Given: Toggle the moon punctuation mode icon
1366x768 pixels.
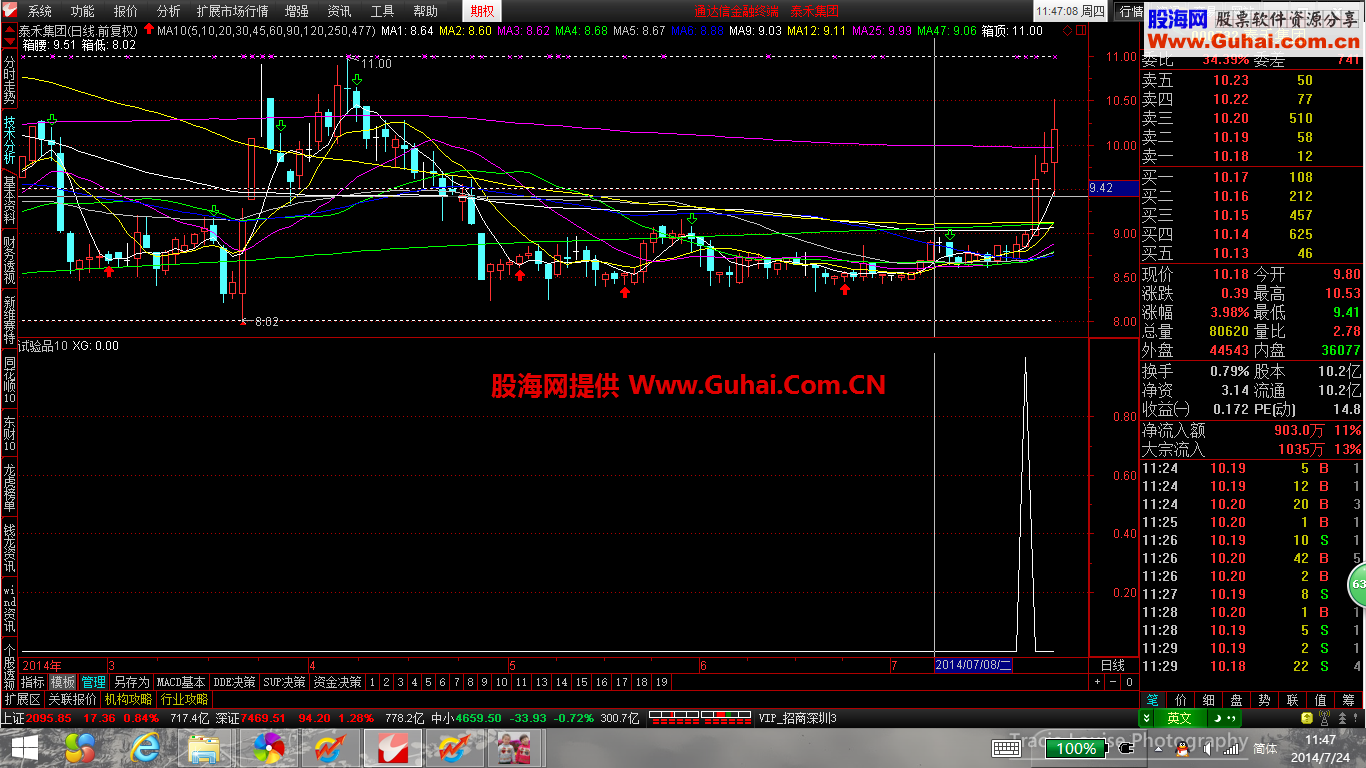Looking at the screenshot, I should point(1215,718).
